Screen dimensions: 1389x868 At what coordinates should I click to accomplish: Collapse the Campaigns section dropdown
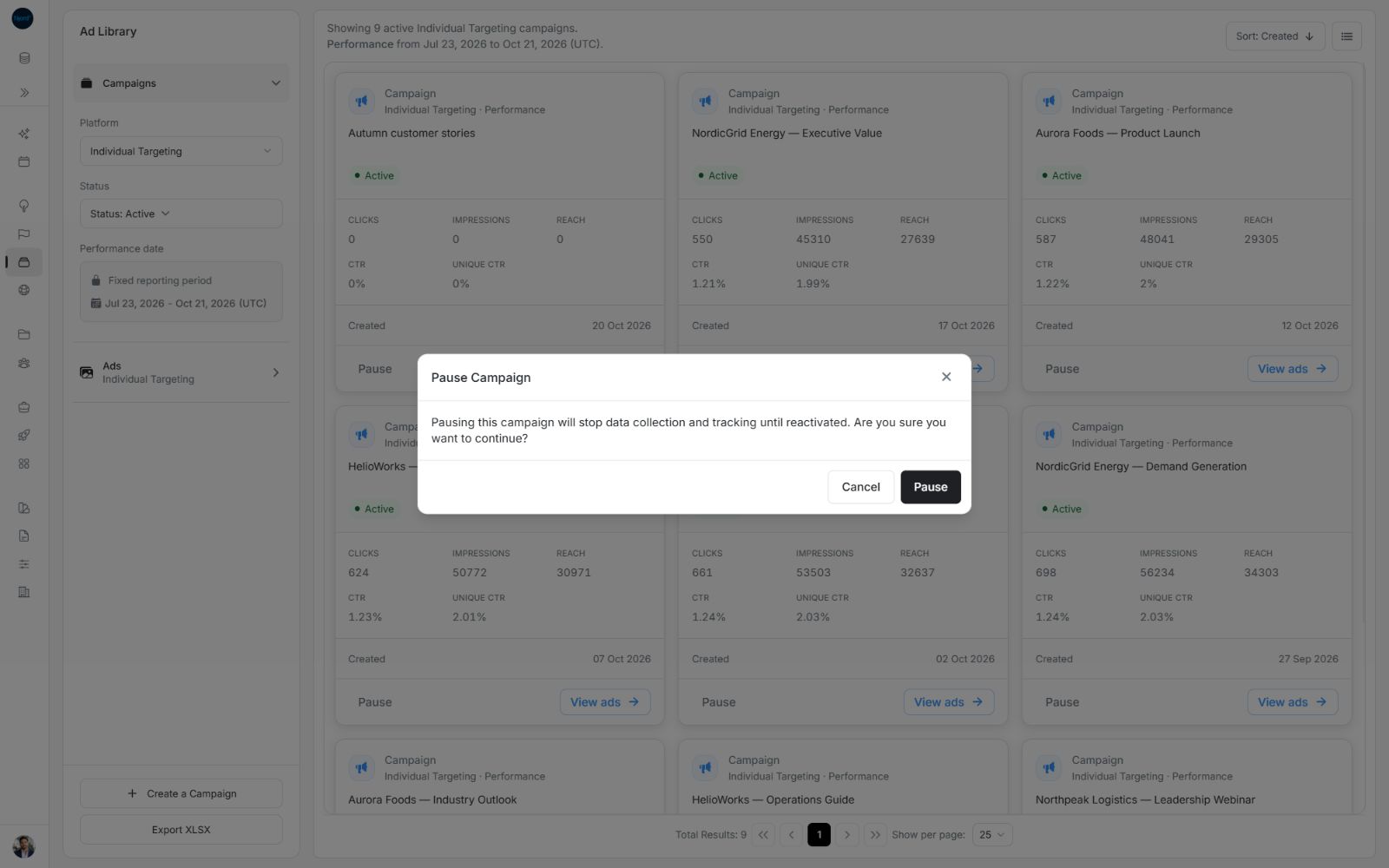[181, 83]
